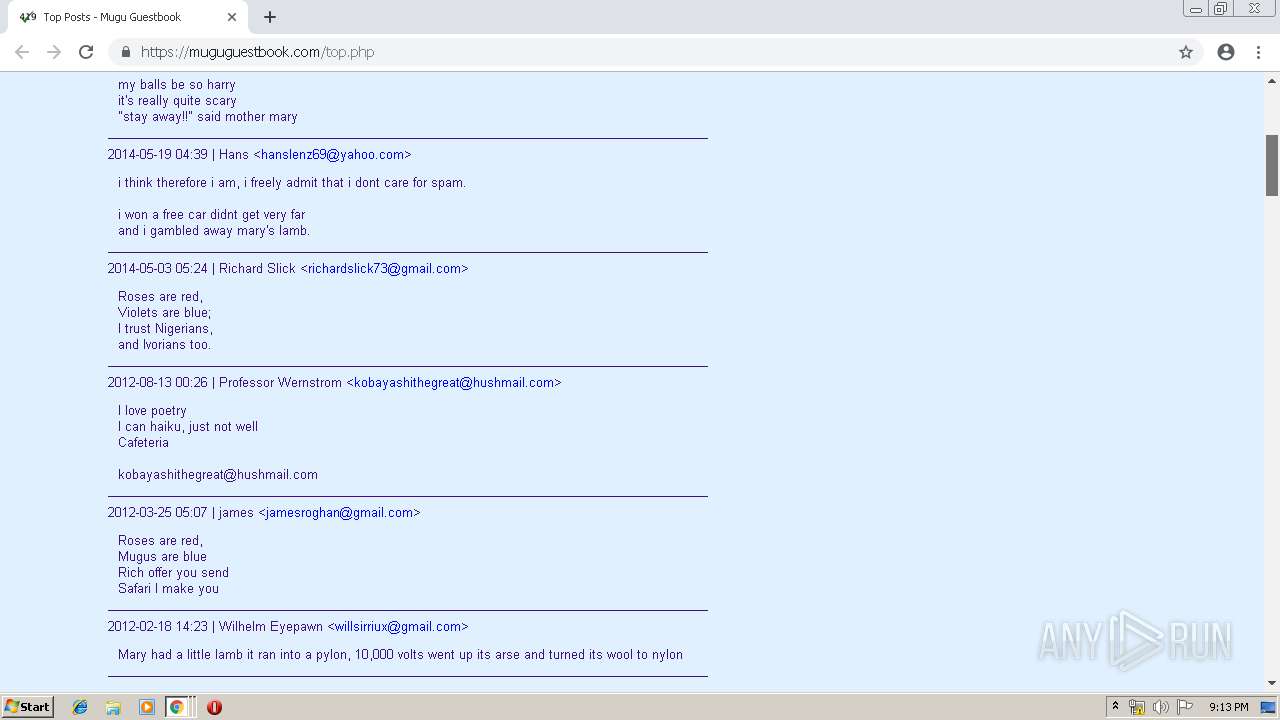This screenshot has width=1280, height=720.
Task: Click the network tray icon
Action: pos(1136,707)
